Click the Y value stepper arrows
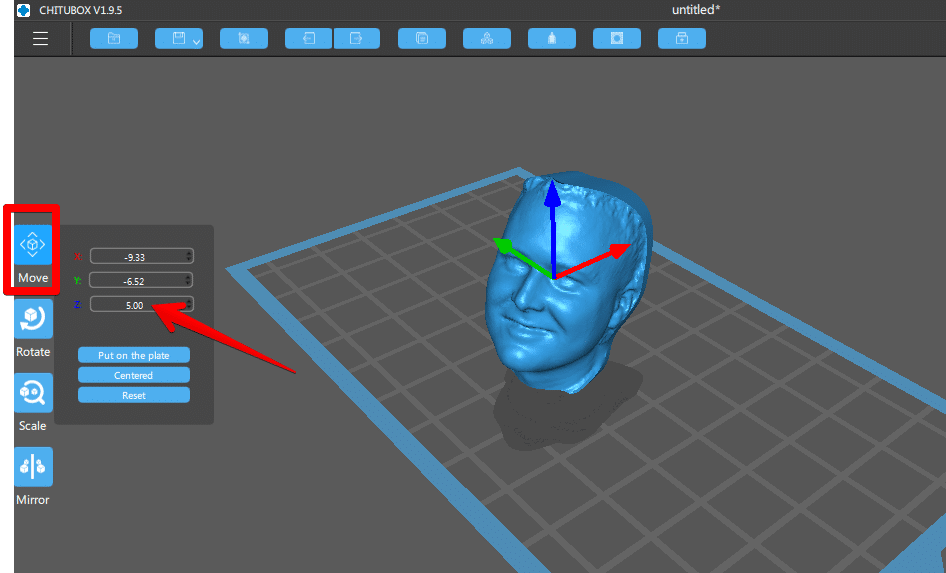 [189, 280]
